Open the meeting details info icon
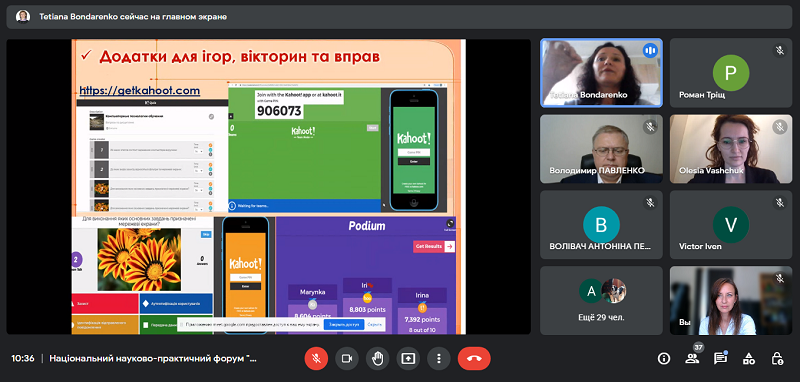Viewport: 800px width, 382px height. [664, 359]
